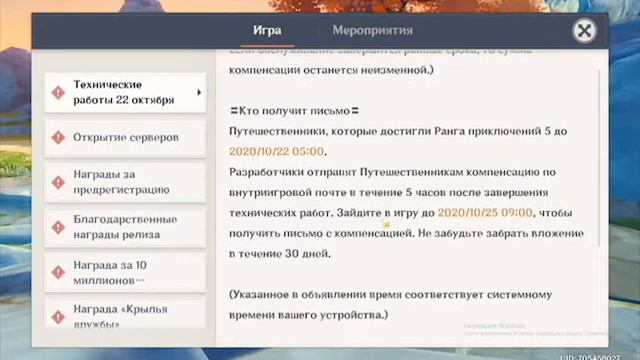The width and height of the screenshot is (640, 360).
Task: Click line 'времени вашего устройства.)'
Action: coord(309,315)
